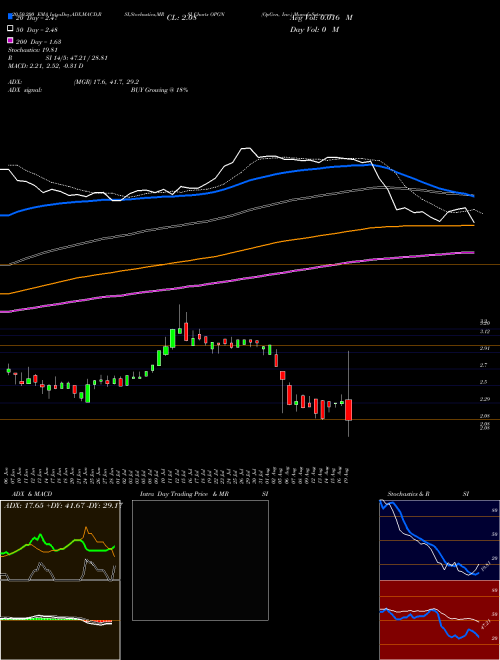The image size is (500, 660).
Task: Click the 'BUY Growing @ 18%' signal text
Action: (159, 90)
